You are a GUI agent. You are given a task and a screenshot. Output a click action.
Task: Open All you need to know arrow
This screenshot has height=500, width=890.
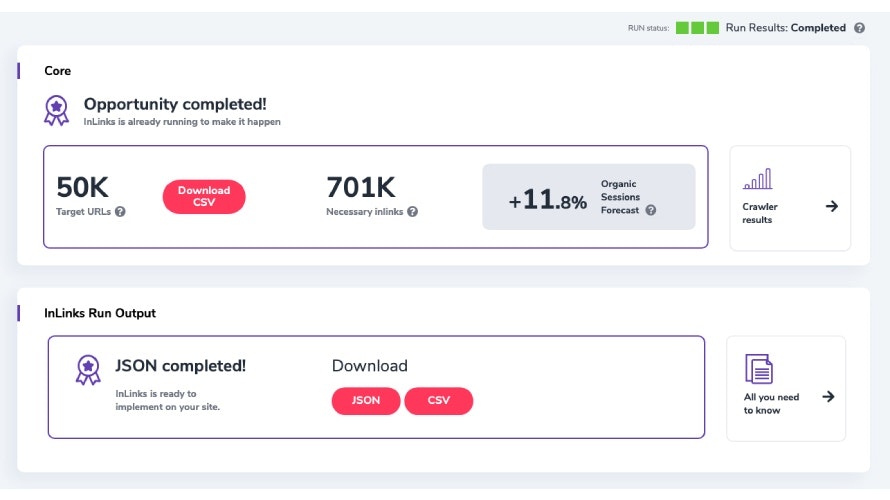click(x=828, y=397)
